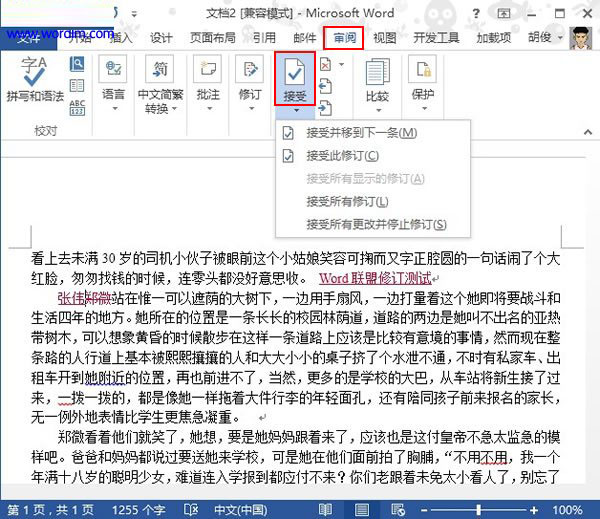Expand the 修订 track changes dropdown
This screenshot has height=519, width=600.
[250, 107]
